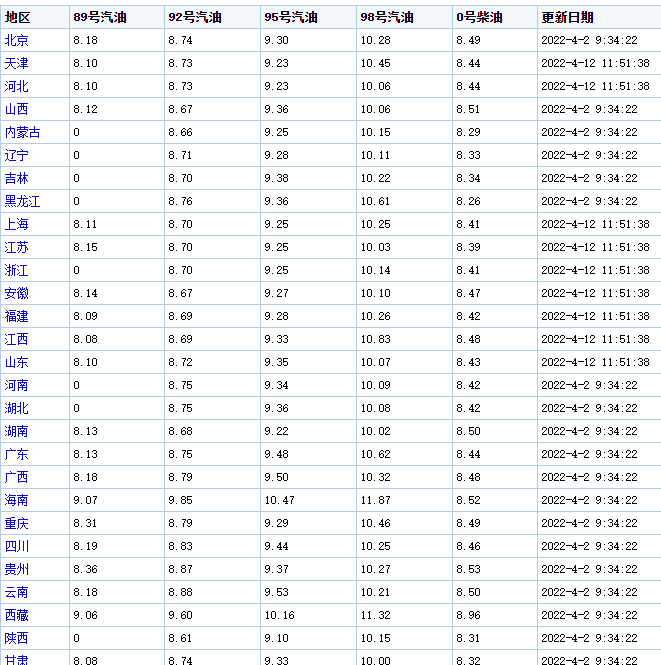Open the 海南 region link
This screenshot has width=661, height=665.
click(17, 500)
